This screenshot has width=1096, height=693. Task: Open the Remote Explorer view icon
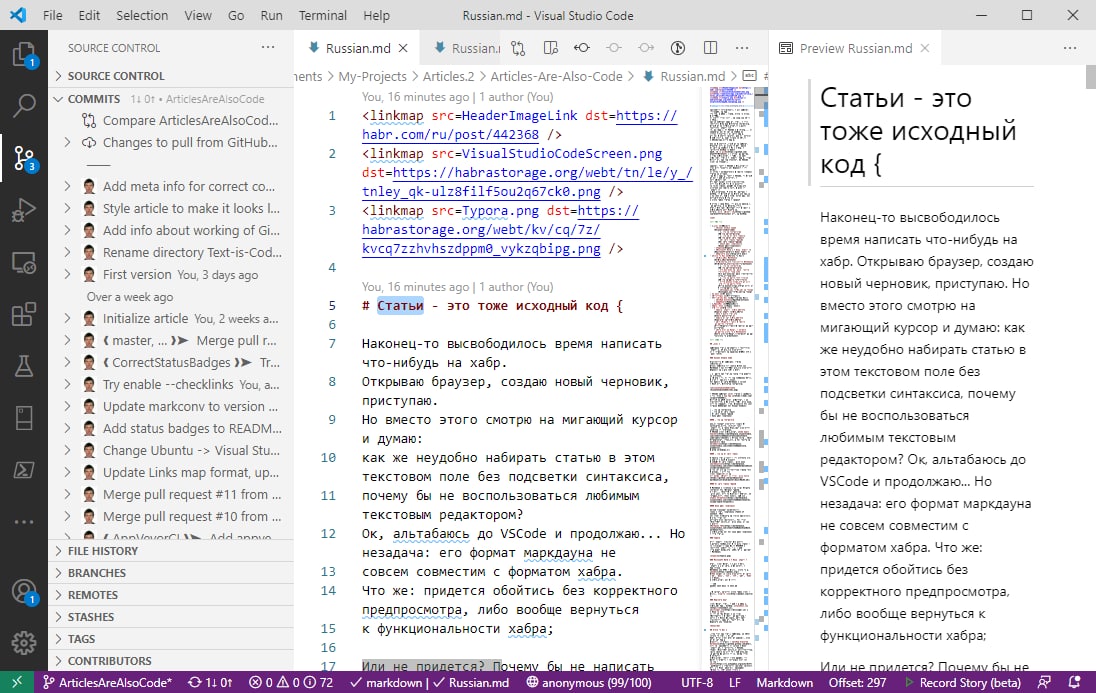pyautogui.click(x=24, y=262)
